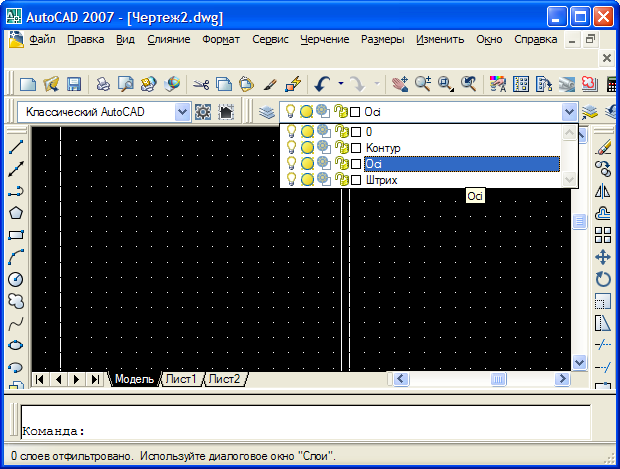Switch to the Лист2 layout tab
Viewport: 620px width, 469px height.
coord(224,379)
